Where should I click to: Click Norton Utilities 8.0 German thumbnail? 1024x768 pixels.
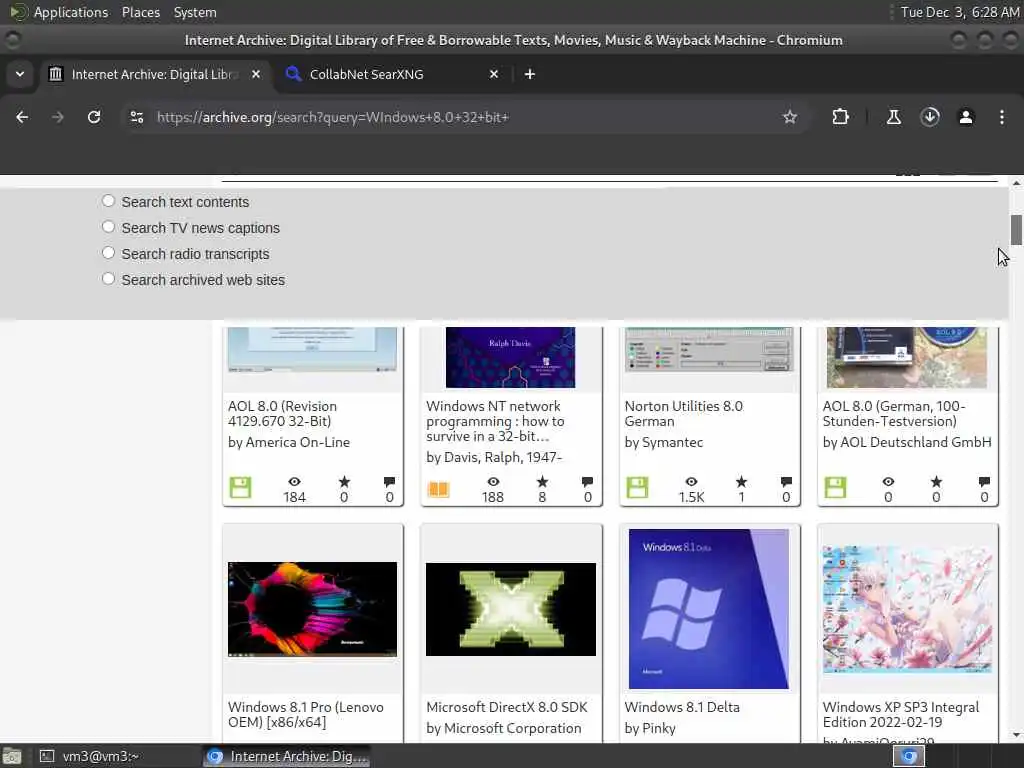pos(709,349)
